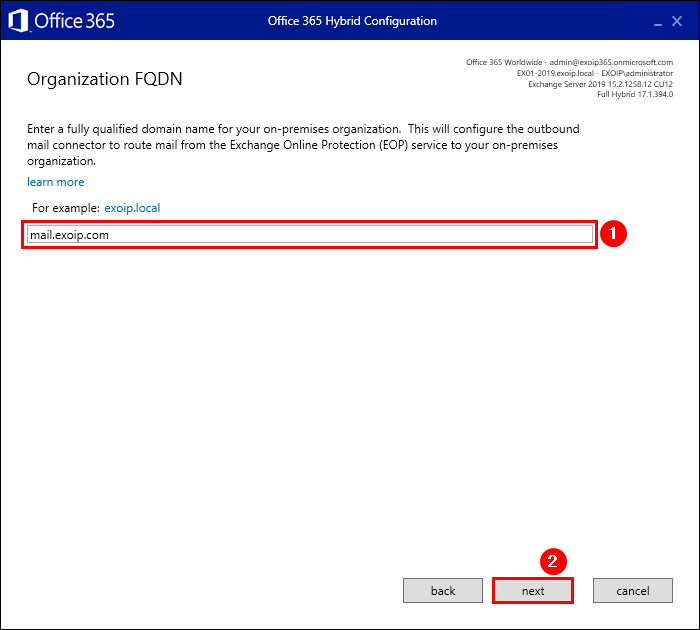Close the Hybrid Configuration wizard with X

click(677, 21)
